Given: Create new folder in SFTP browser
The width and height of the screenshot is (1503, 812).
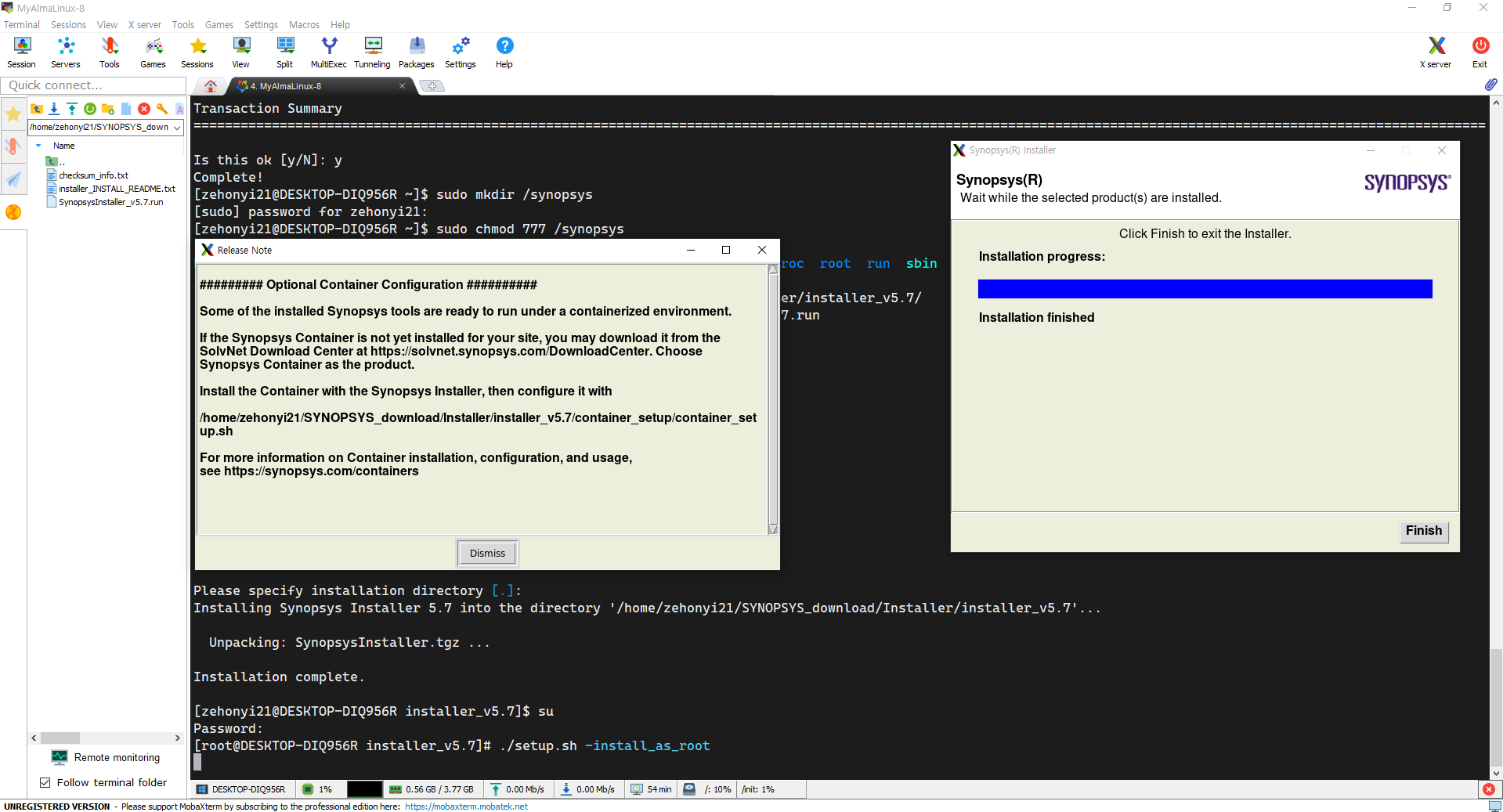Looking at the screenshot, I should [108, 109].
